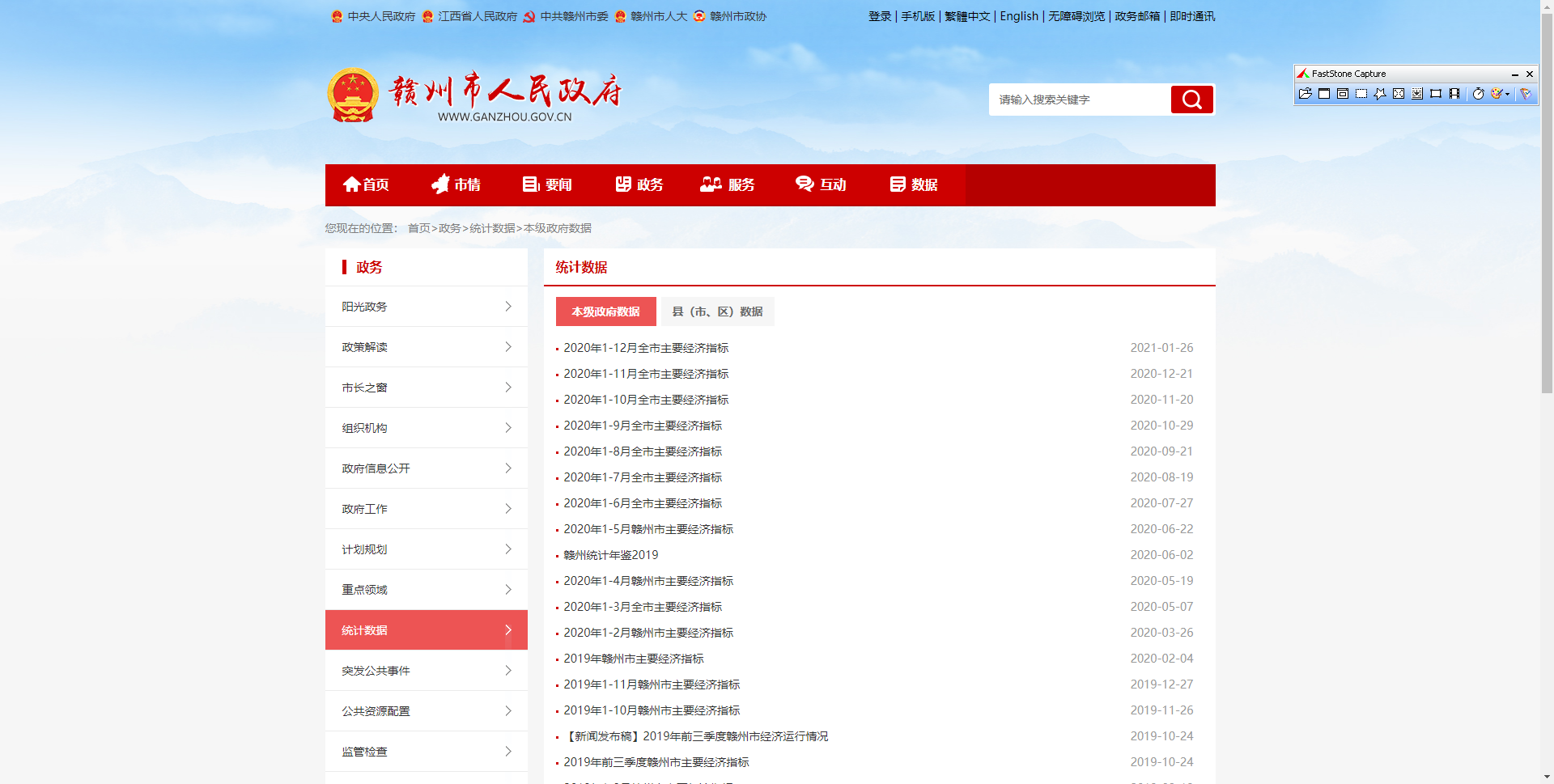1554x784 pixels.
Task: Open 赣州统计年鉴2019 article
Action: [x=611, y=555]
